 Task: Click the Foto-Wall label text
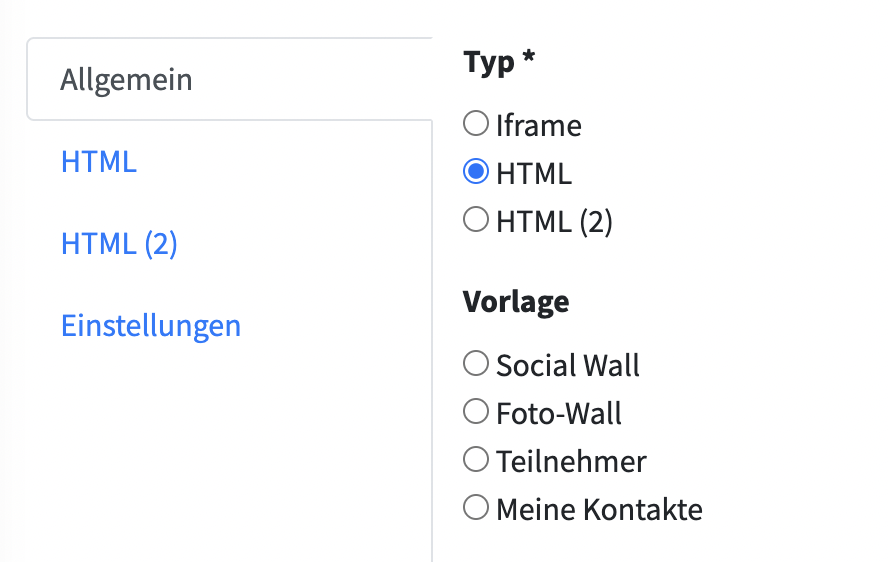pos(559,414)
